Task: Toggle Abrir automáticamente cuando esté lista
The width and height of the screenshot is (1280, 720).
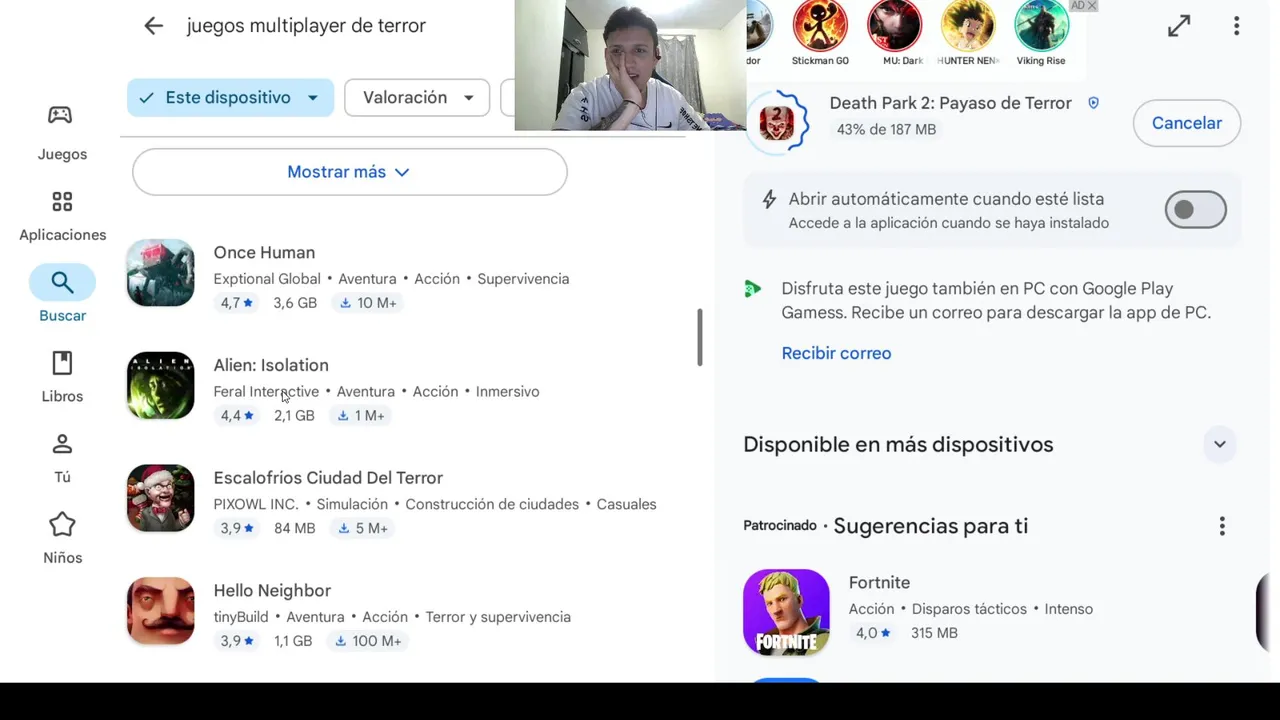Action: tap(1195, 210)
